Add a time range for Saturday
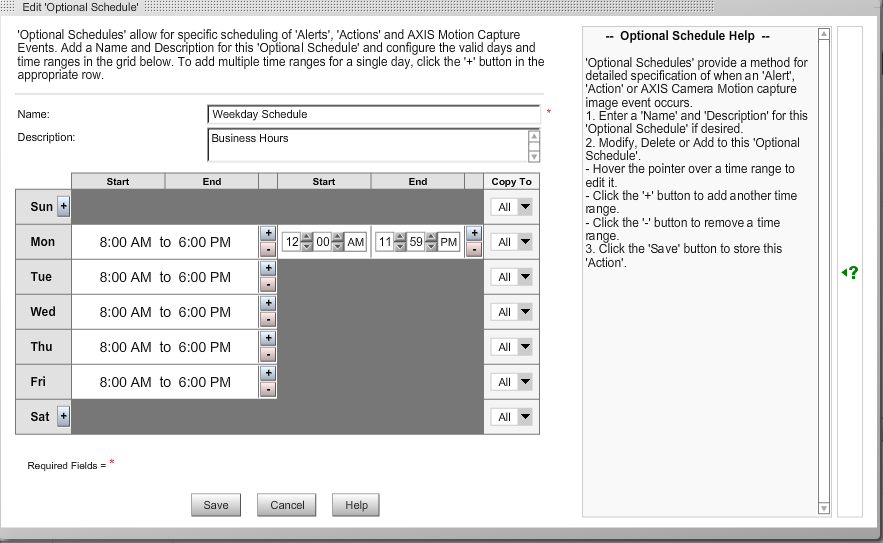Screen dimensions: 883x543 (64, 416)
